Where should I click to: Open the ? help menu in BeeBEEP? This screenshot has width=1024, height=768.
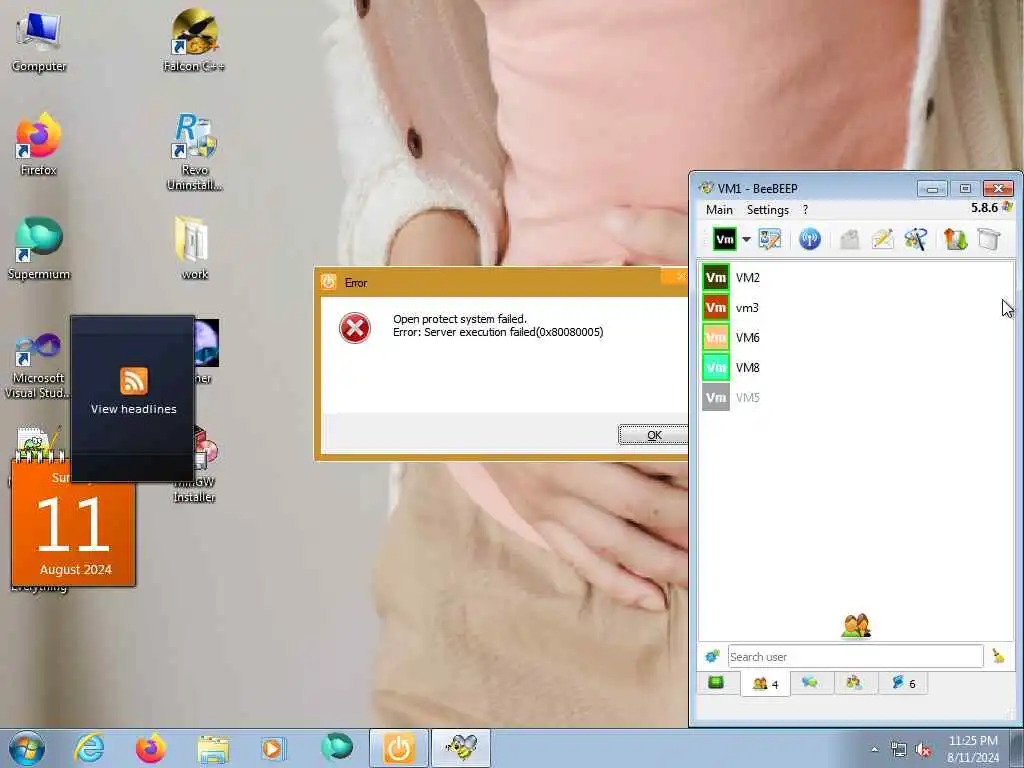[805, 210]
